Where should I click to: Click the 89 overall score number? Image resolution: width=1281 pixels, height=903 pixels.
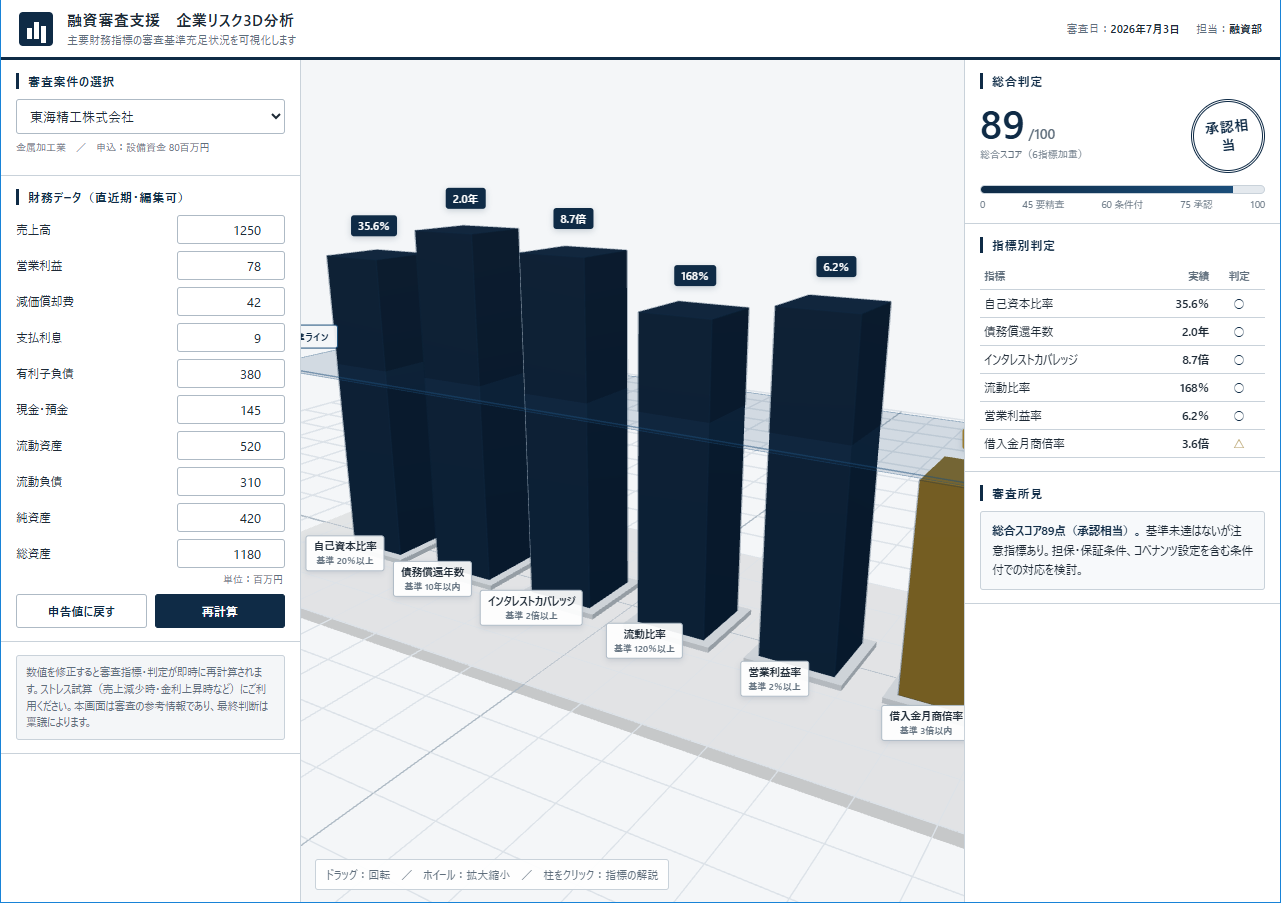(x=1002, y=126)
